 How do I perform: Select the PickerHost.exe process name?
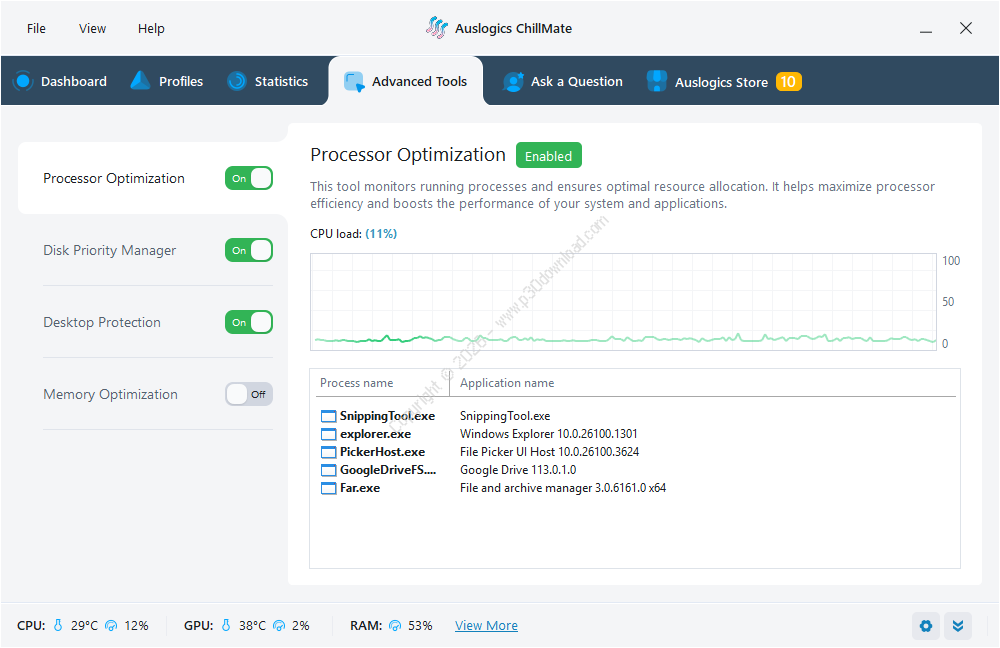click(382, 452)
